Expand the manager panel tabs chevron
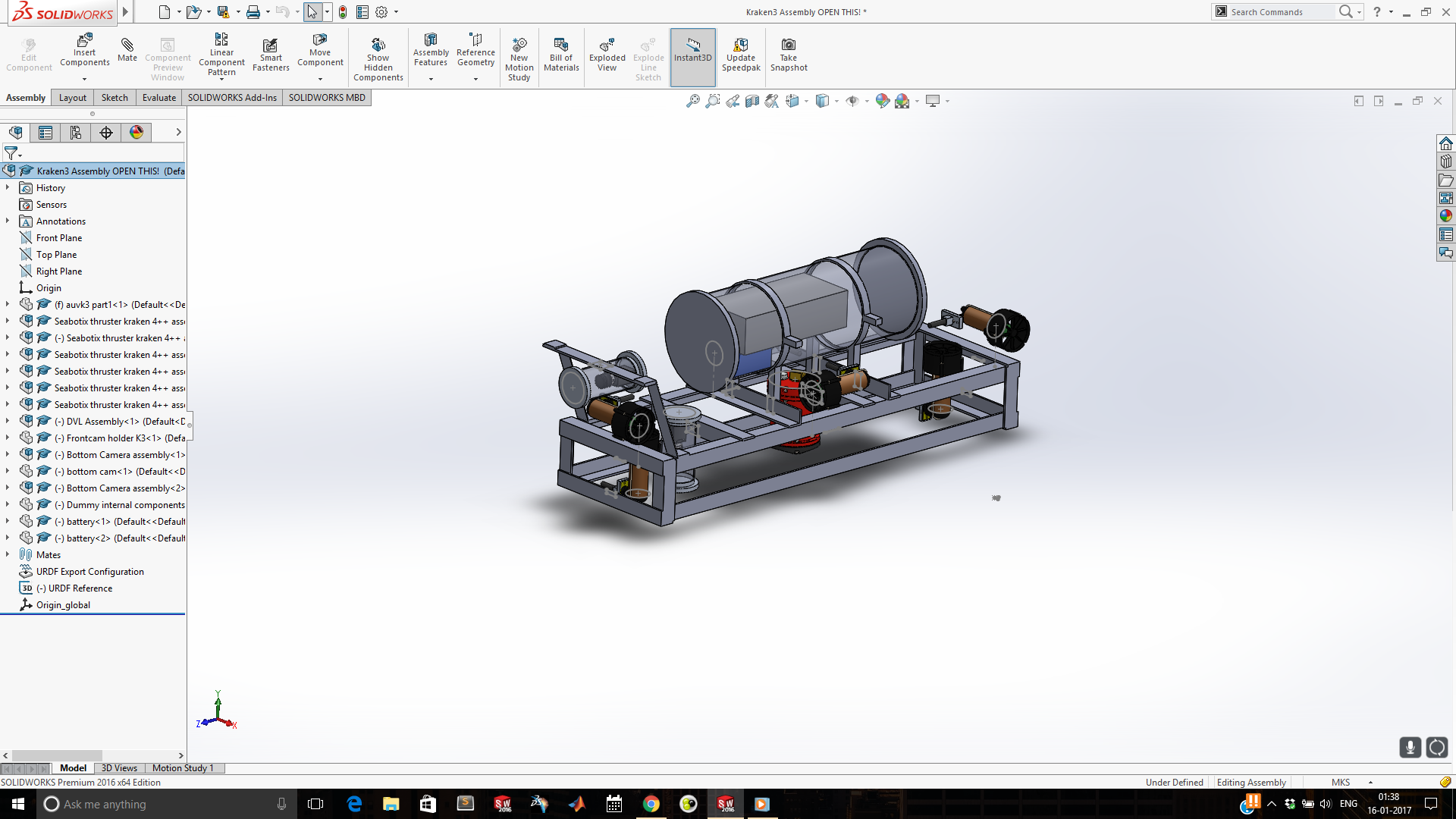This screenshot has width=1456, height=819. [178, 132]
